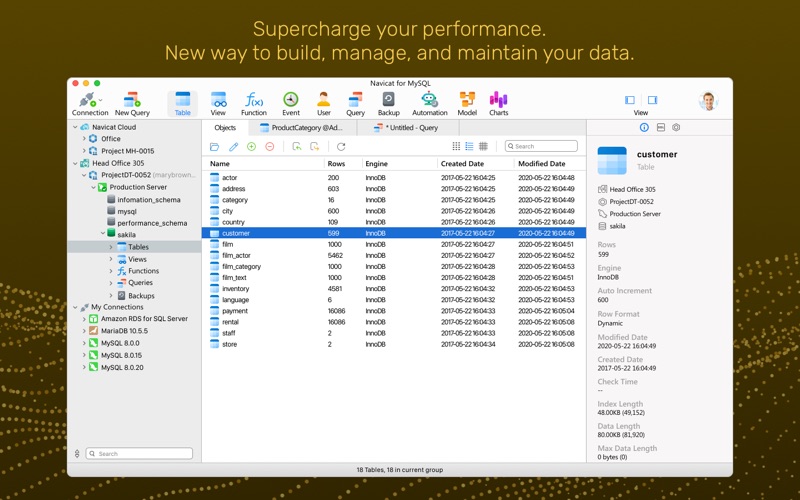Toggle the right information pane visibility

click(653, 100)
